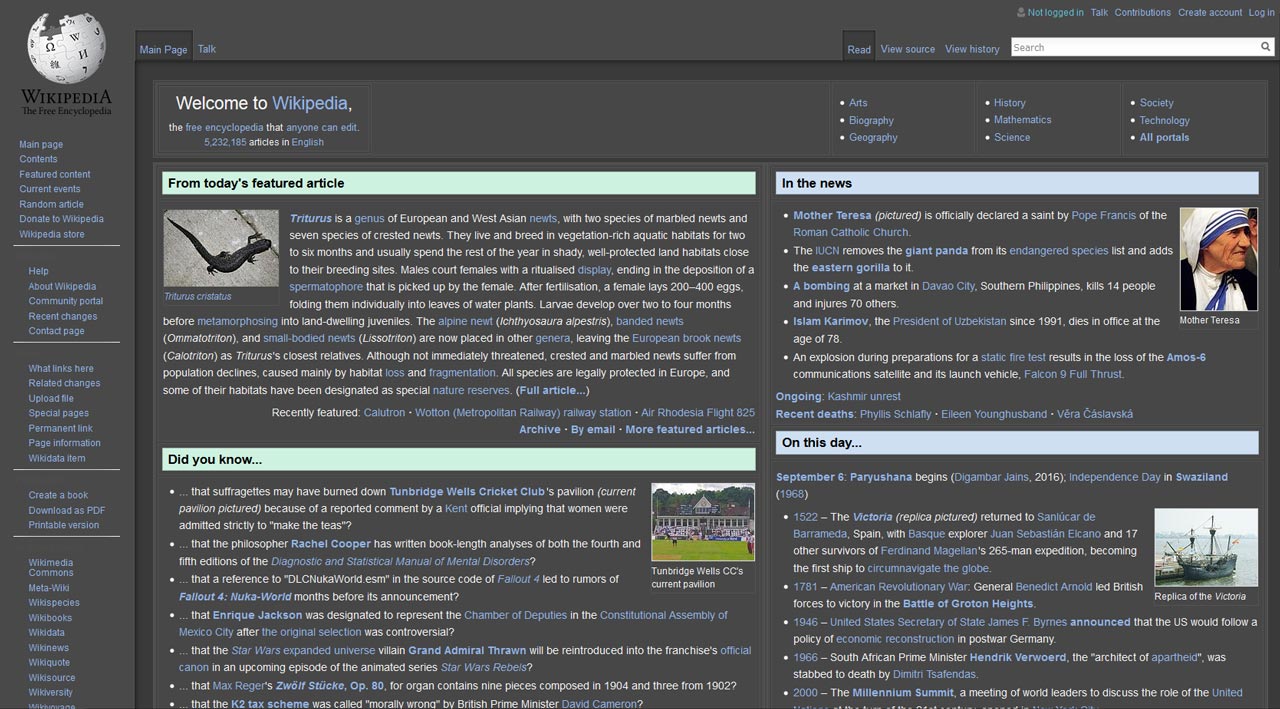This screenshot has width=1280, height=709.
Task: Open the Falcon 9 Full Thrust link
Action: click(x=1072, y=374)
